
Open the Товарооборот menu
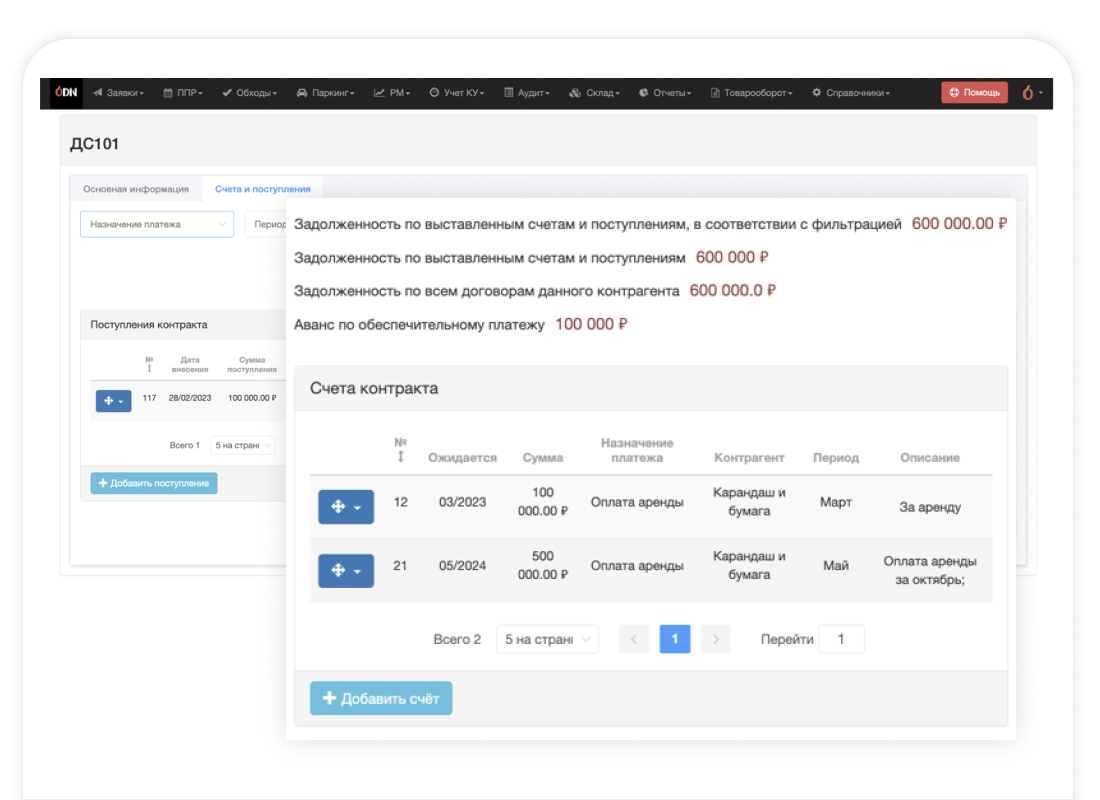pyautogui.click(x=751, y=93)
